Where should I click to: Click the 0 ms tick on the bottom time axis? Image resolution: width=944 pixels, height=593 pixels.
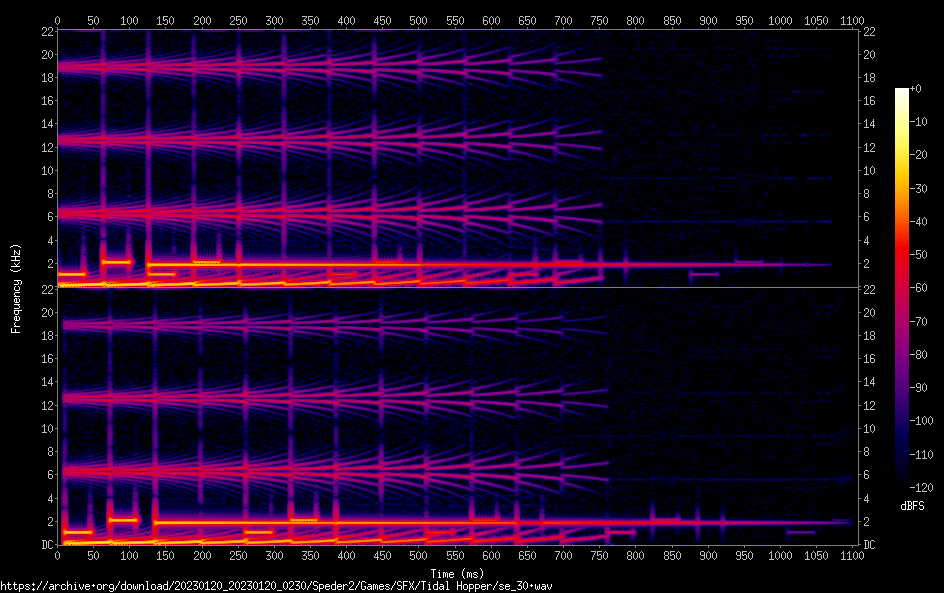tap(58, 556)
